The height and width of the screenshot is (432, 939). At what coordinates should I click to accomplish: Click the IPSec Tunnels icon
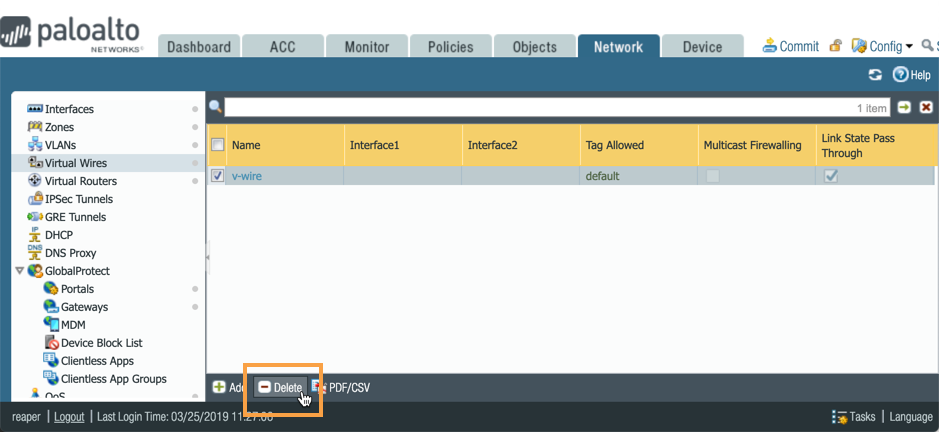(35, 198)
